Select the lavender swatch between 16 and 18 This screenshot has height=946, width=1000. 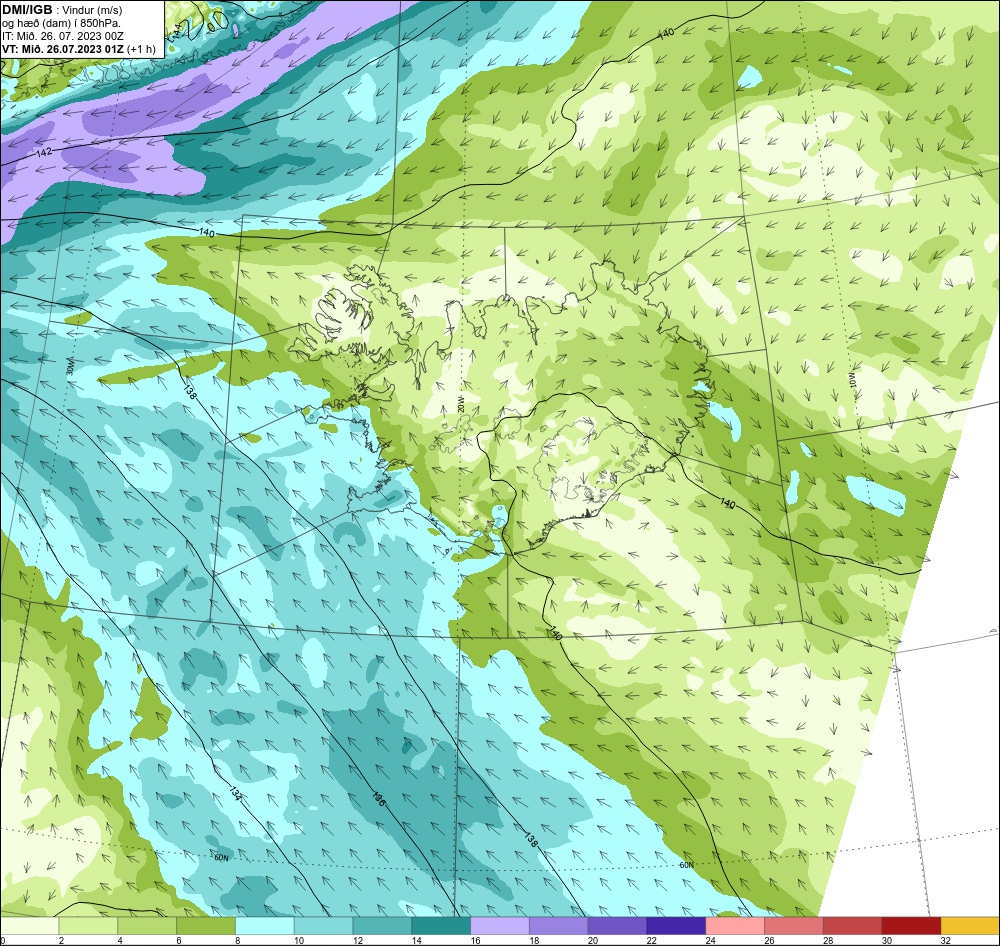click(x=500, y=926)
